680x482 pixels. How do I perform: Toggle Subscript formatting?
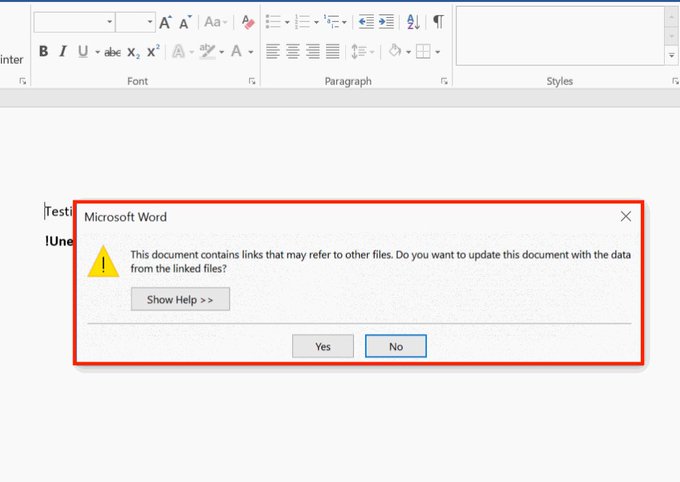tap(133, 52)
